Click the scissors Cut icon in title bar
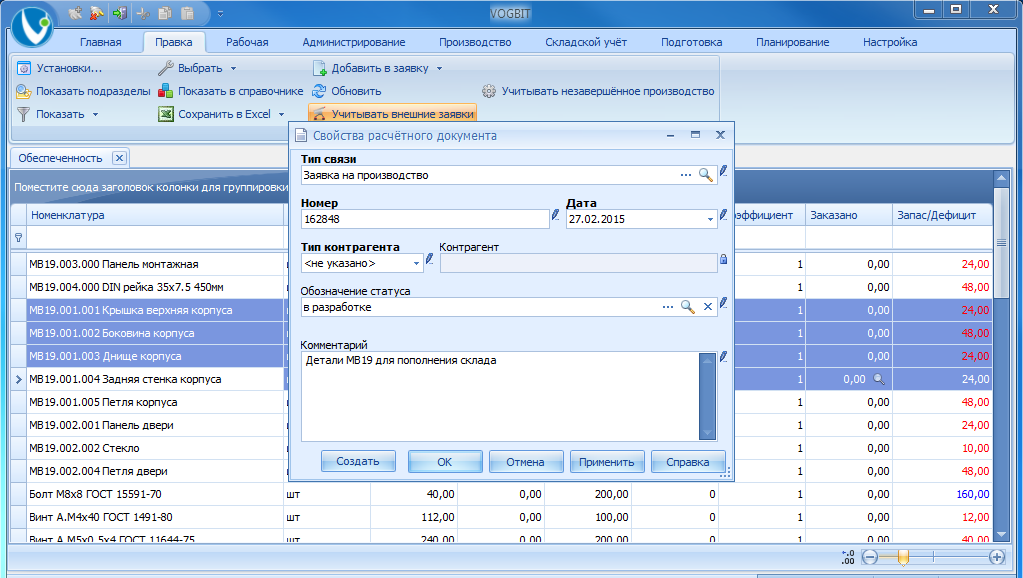 (x=143, y=13)
